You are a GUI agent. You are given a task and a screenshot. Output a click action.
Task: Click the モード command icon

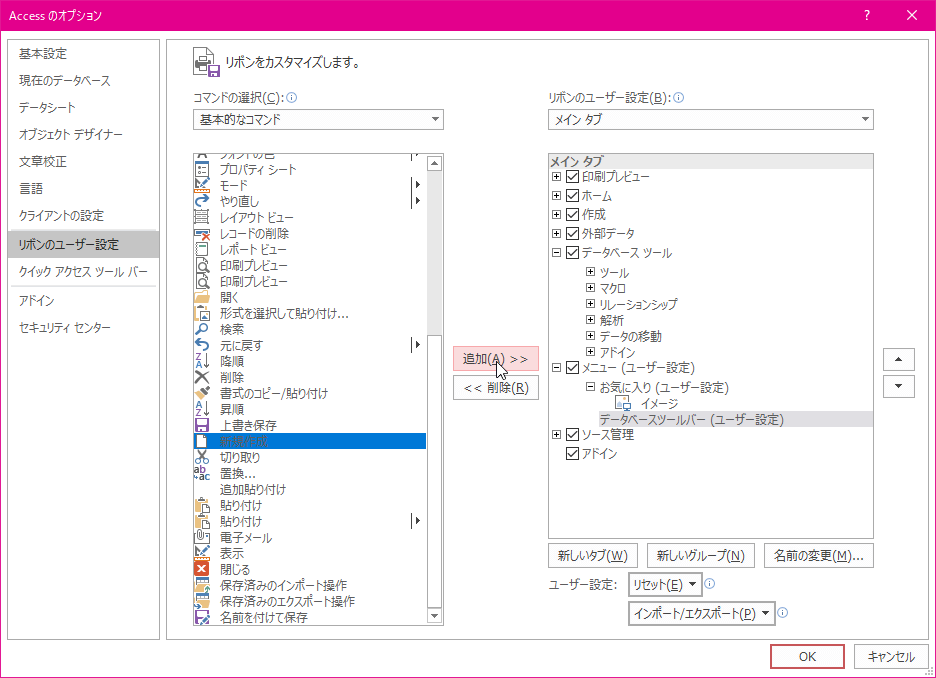click(x=202, y=186)
